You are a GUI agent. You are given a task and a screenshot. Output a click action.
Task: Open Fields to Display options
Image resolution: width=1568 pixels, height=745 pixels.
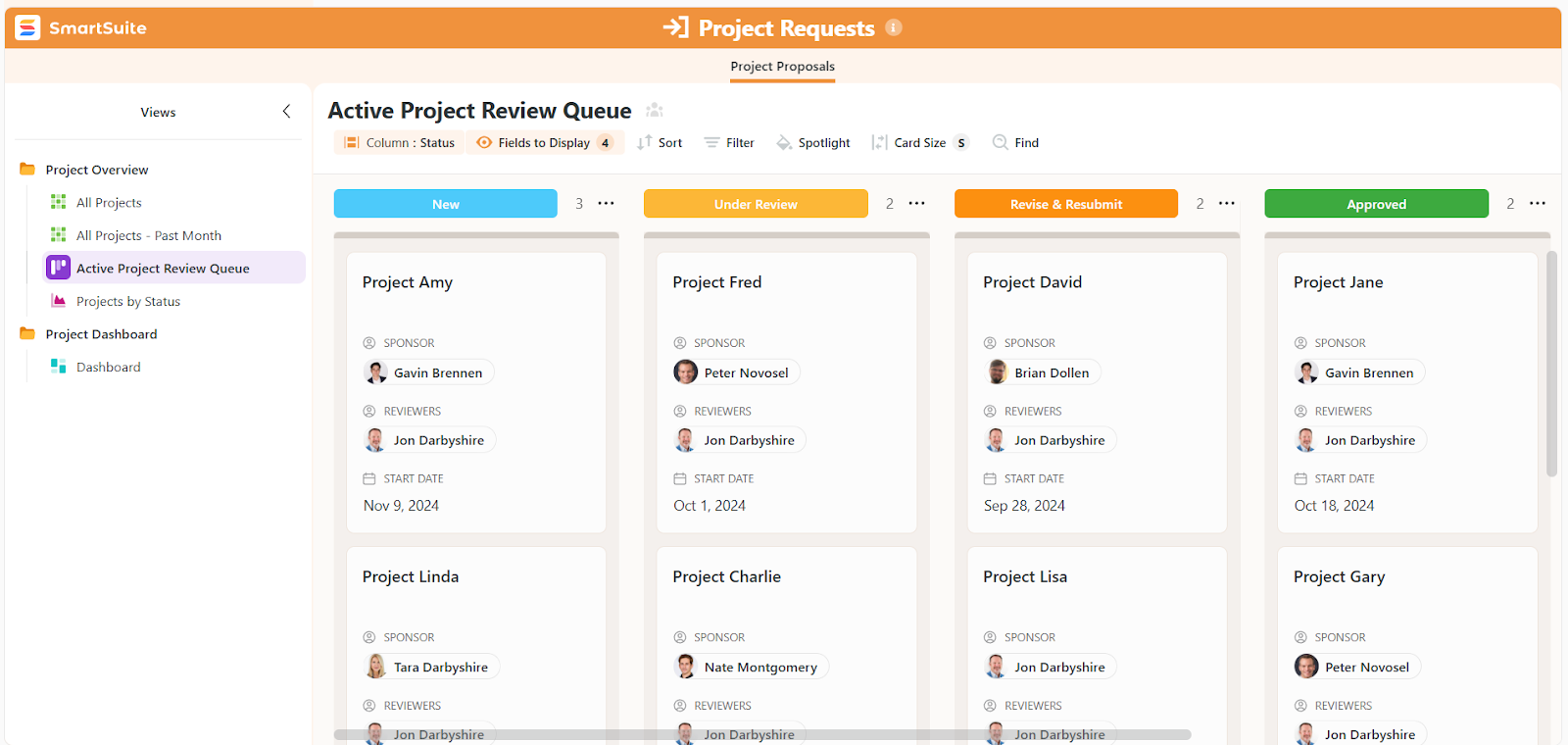coord(544,143)
